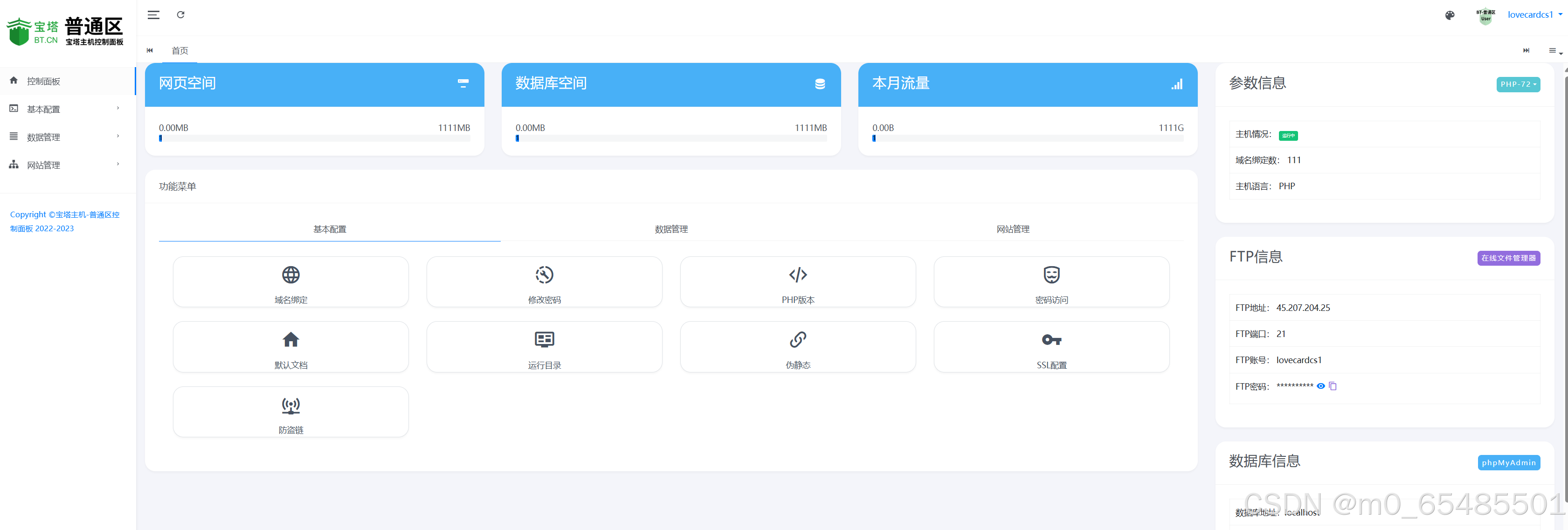This screenshot has width=1568, height=530.
Task: Switch to the 数据管理 function tab
Action: 671,229
